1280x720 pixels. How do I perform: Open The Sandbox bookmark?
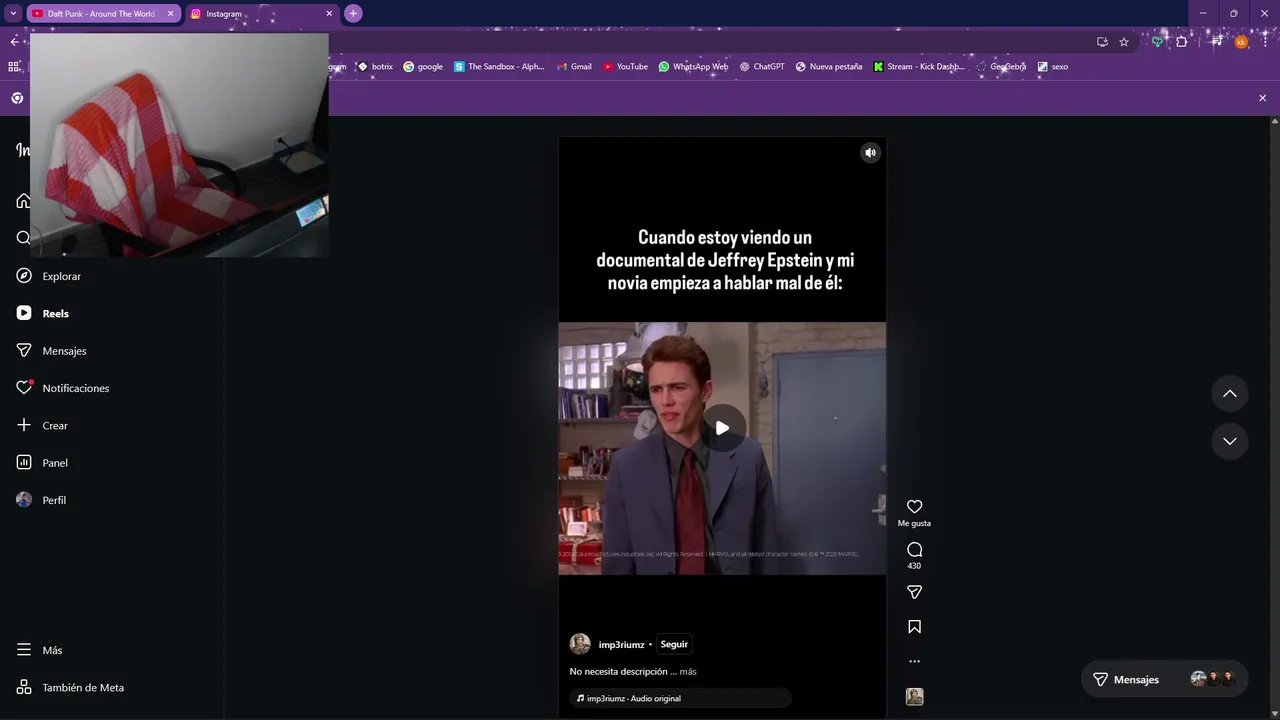click(499, 67)
